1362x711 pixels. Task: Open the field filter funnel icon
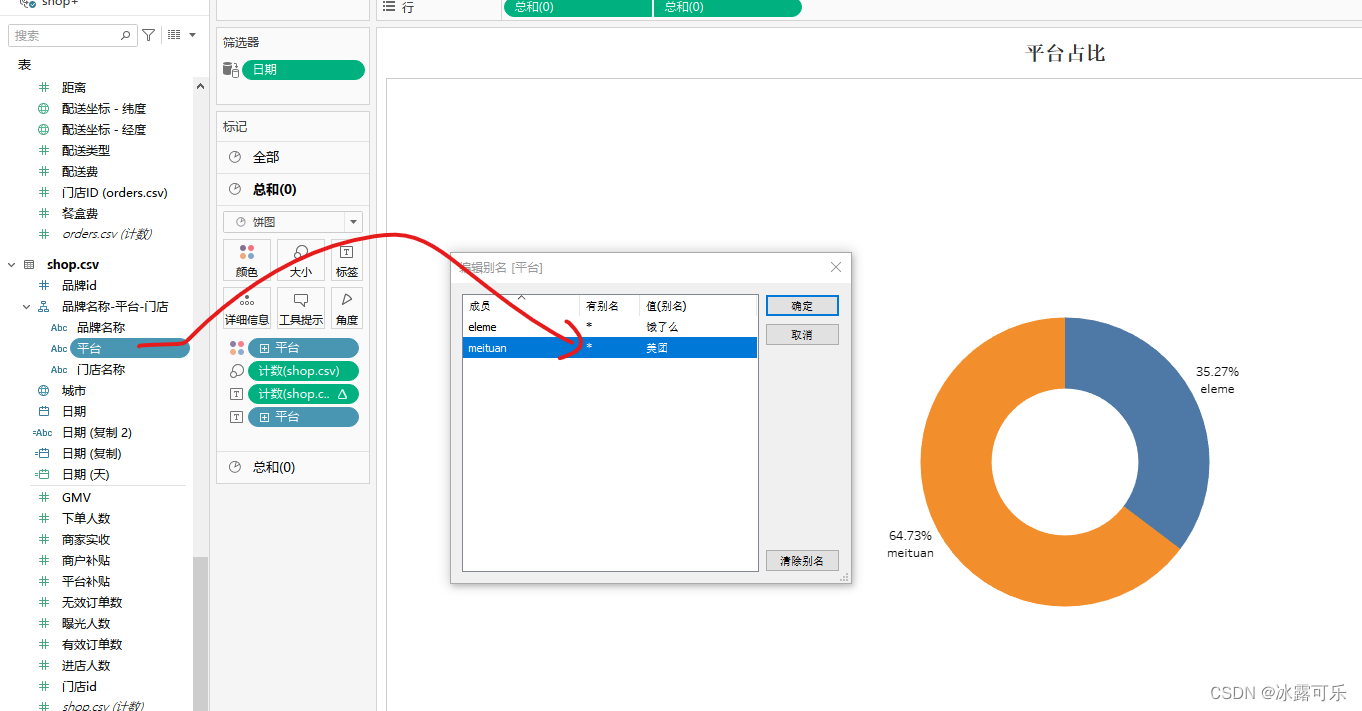[148, 35]
